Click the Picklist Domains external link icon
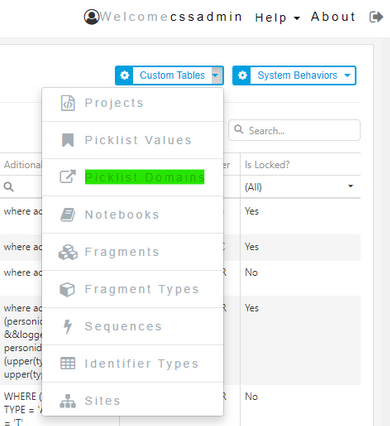390x426 pixels. tap(68, 177)
